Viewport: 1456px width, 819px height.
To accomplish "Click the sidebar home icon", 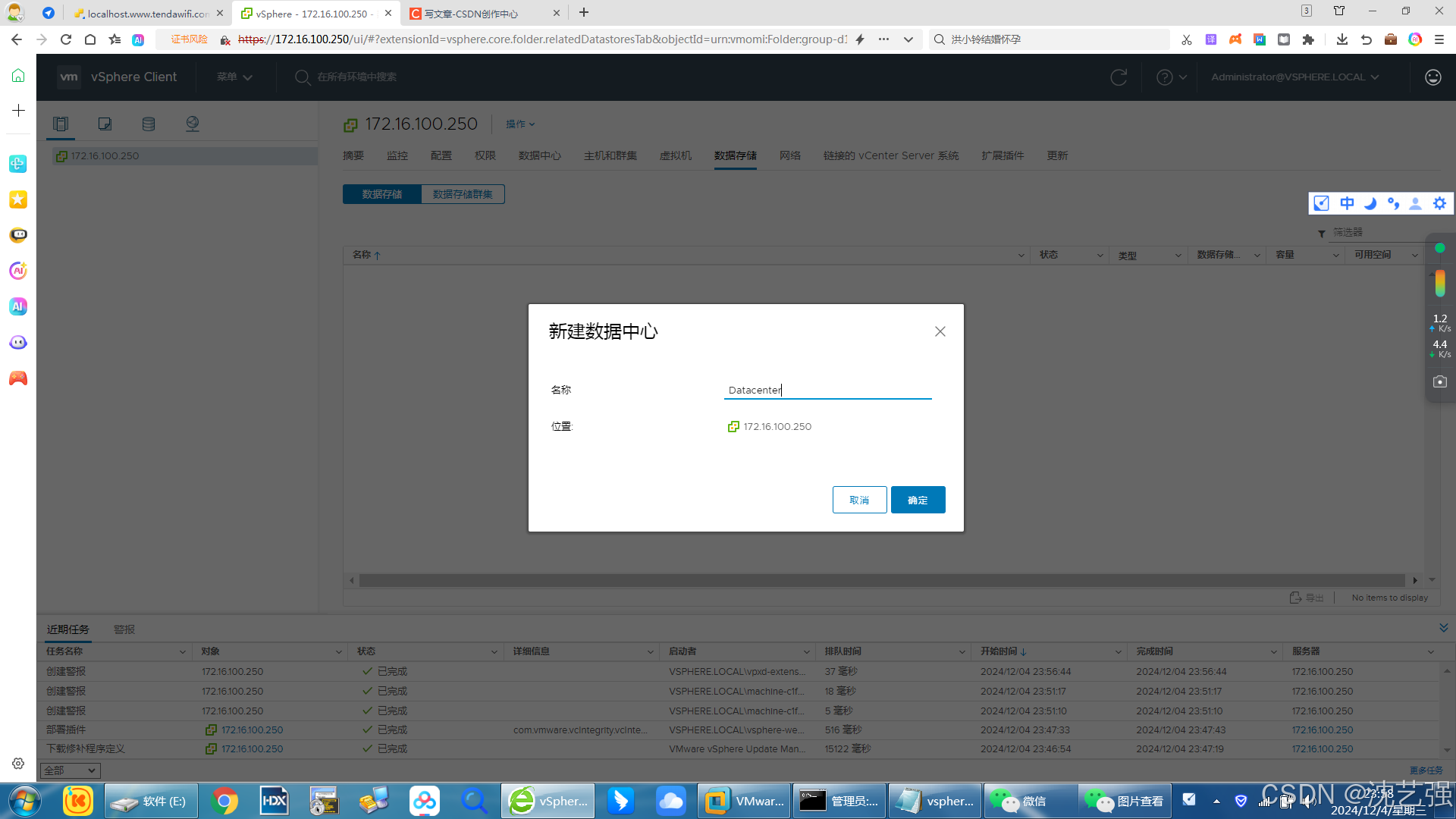I will (18, 75).
